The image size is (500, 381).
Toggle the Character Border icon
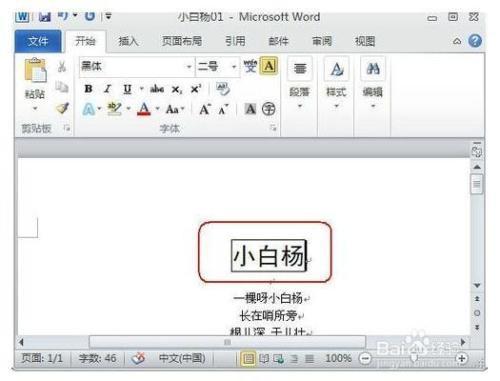(x=269, y=66)
